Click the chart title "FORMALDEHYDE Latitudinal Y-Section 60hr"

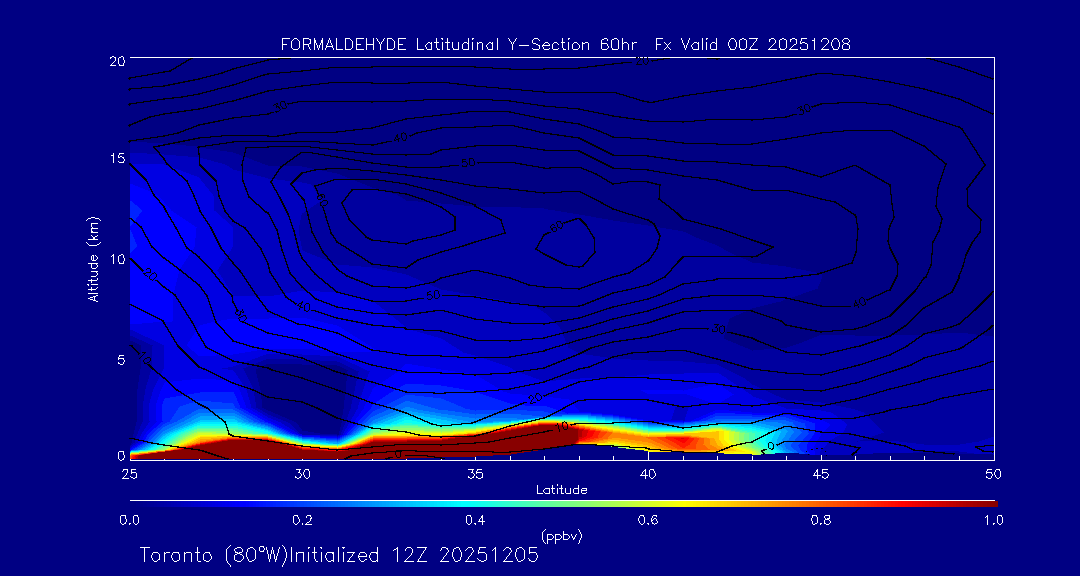(459, 45)
